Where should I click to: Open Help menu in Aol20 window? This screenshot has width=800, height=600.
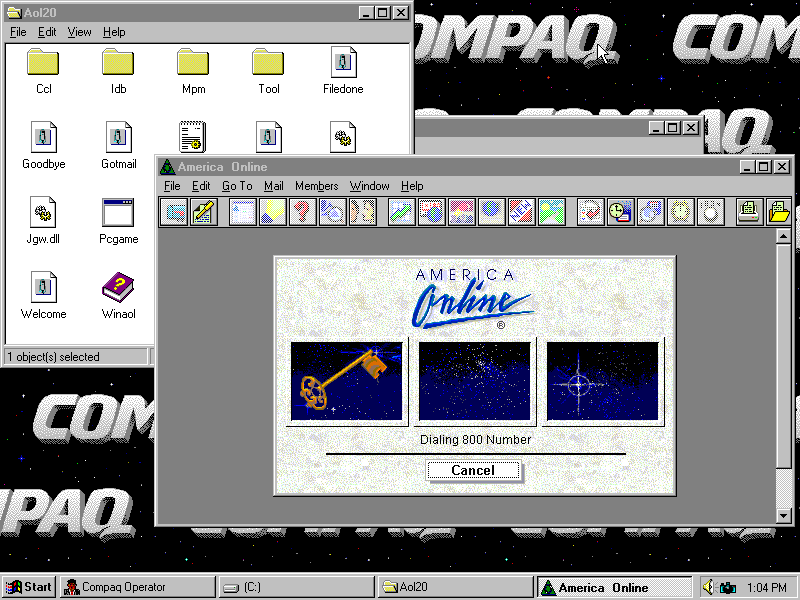pyautogui.click(x=114, y=32)
